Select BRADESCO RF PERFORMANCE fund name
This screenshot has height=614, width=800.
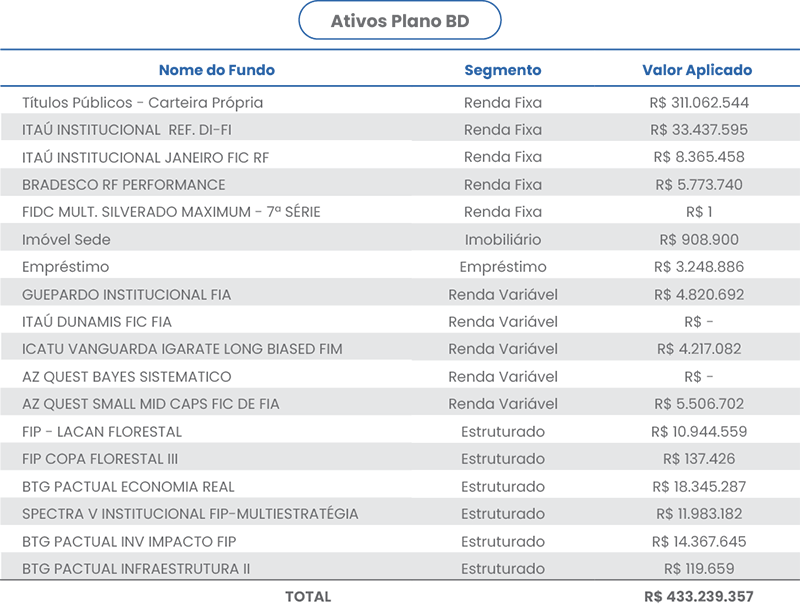(x=124, y=185)
